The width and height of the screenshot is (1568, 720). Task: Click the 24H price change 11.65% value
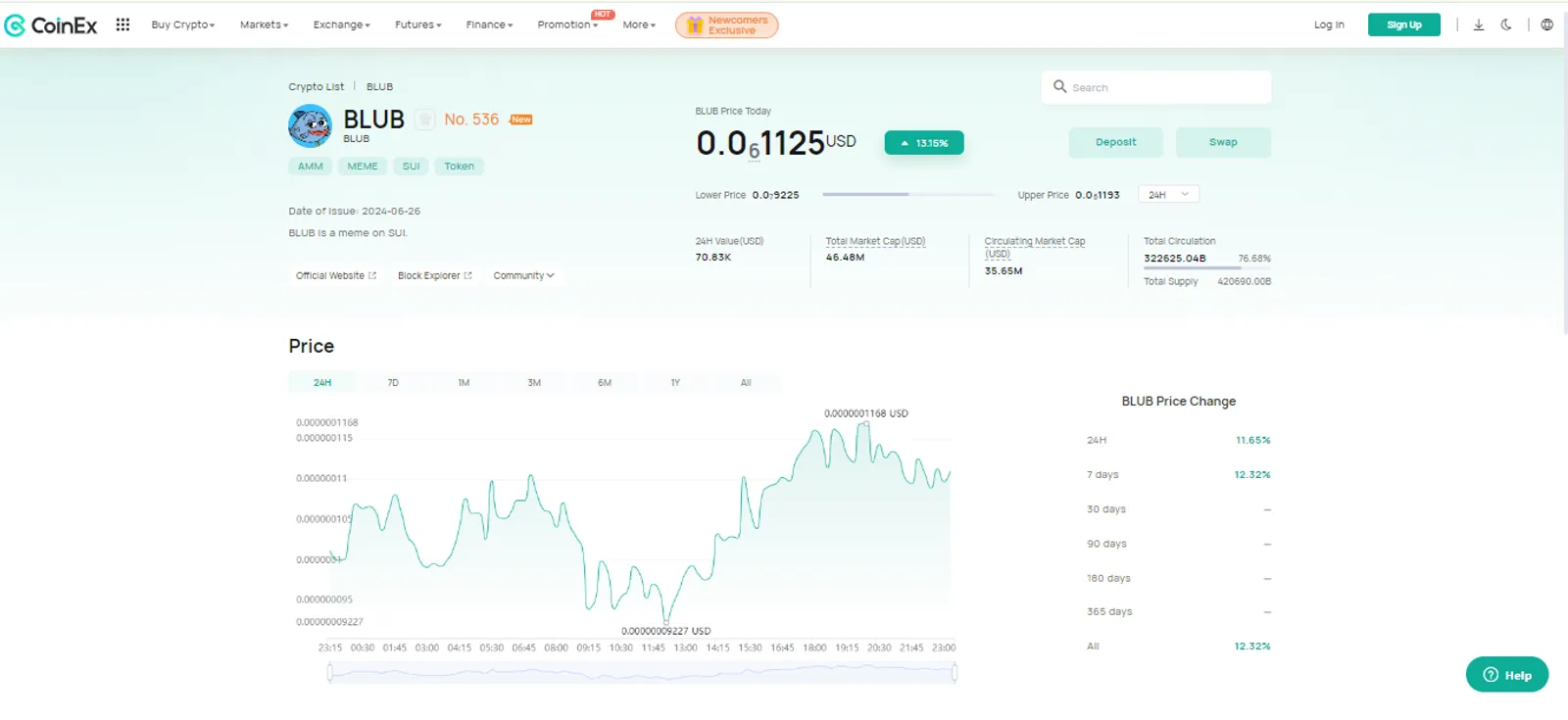click(x=1252, y=441)
